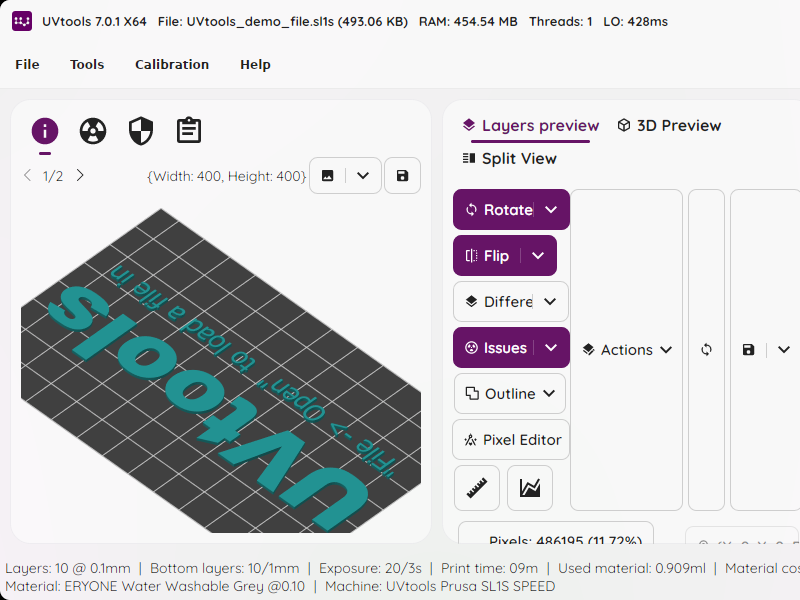Open the Information tab icon
The height and width of the screenshot is (600, 800).
(45, 131)
